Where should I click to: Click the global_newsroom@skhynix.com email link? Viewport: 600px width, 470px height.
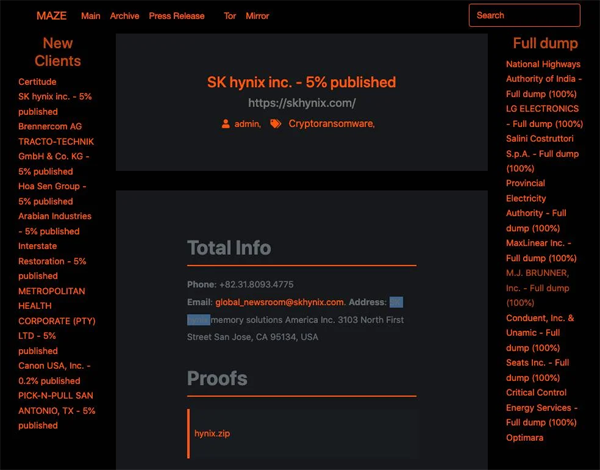click(x=280, y=302)
